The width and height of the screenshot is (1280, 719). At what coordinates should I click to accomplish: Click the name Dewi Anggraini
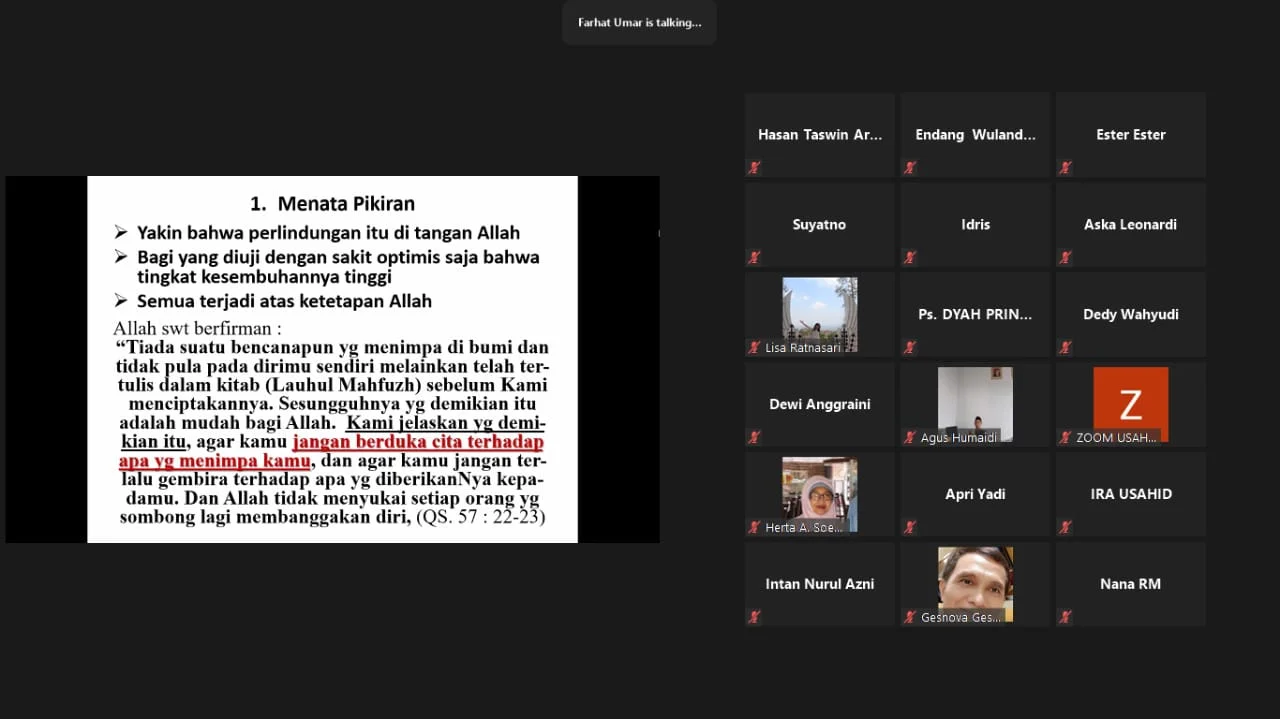click(x=820, y=404)
